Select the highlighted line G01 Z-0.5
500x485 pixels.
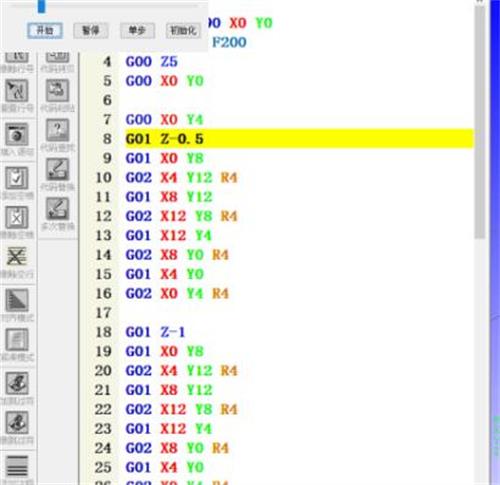click(299, 139)
